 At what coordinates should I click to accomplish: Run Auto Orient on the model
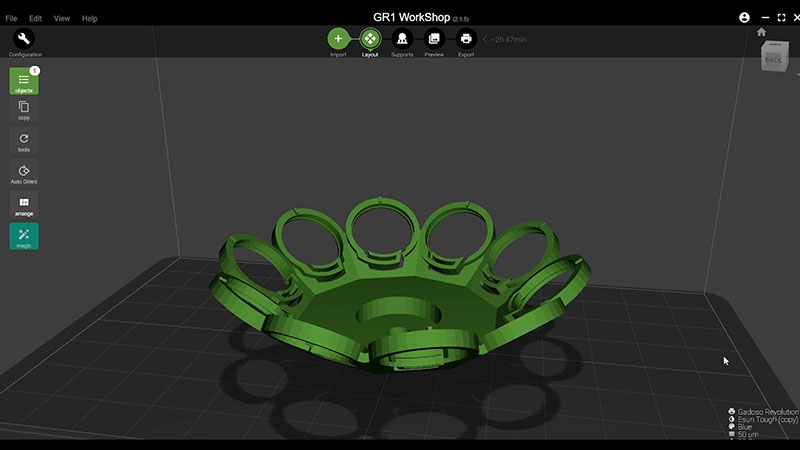coord(24,172)
